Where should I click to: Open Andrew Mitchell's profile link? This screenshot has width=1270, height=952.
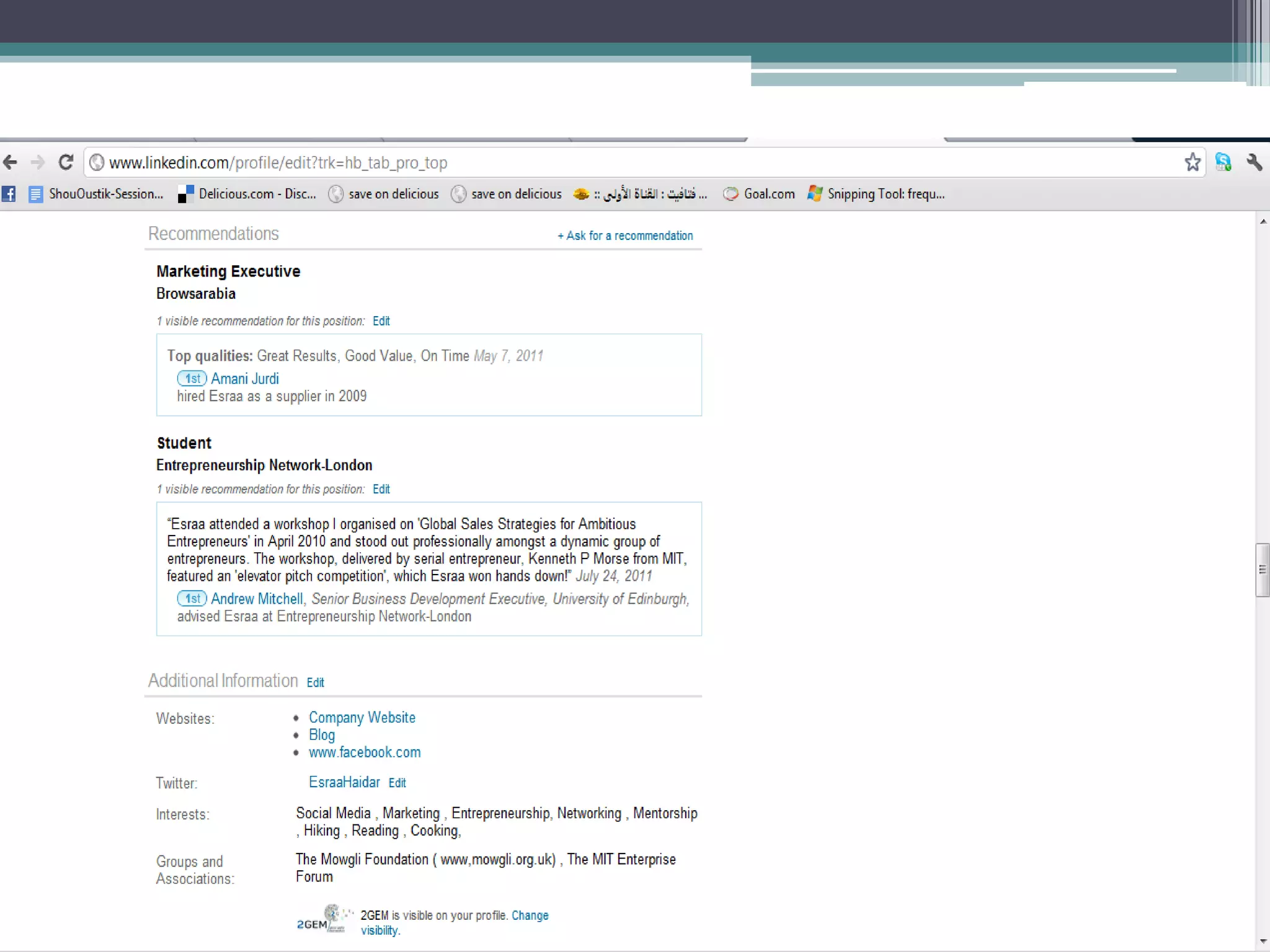click(x=257, y=599)
